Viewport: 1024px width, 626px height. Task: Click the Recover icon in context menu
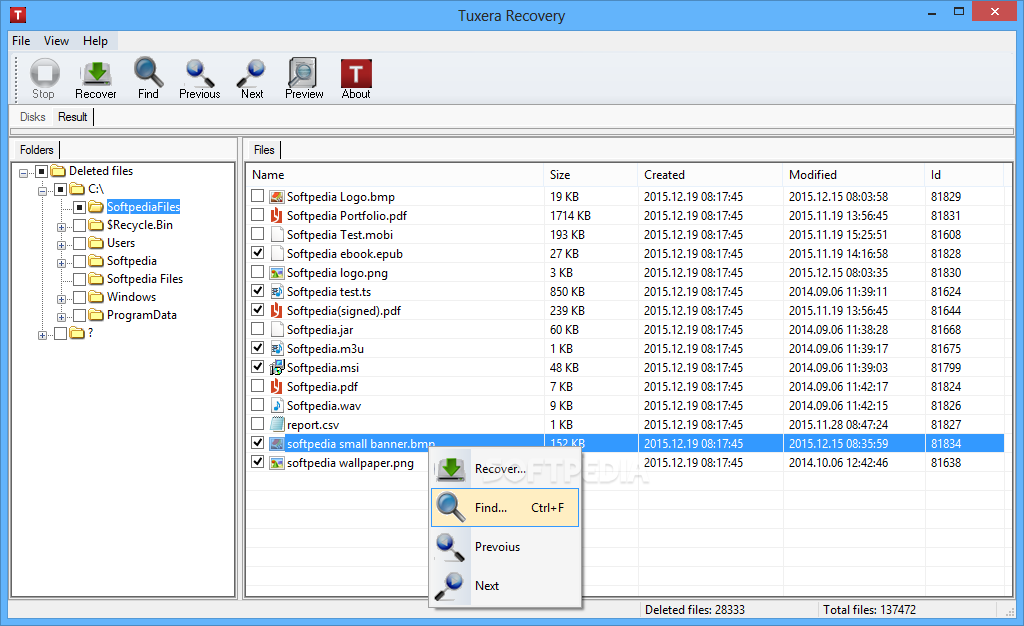click(x=451, y=469)
